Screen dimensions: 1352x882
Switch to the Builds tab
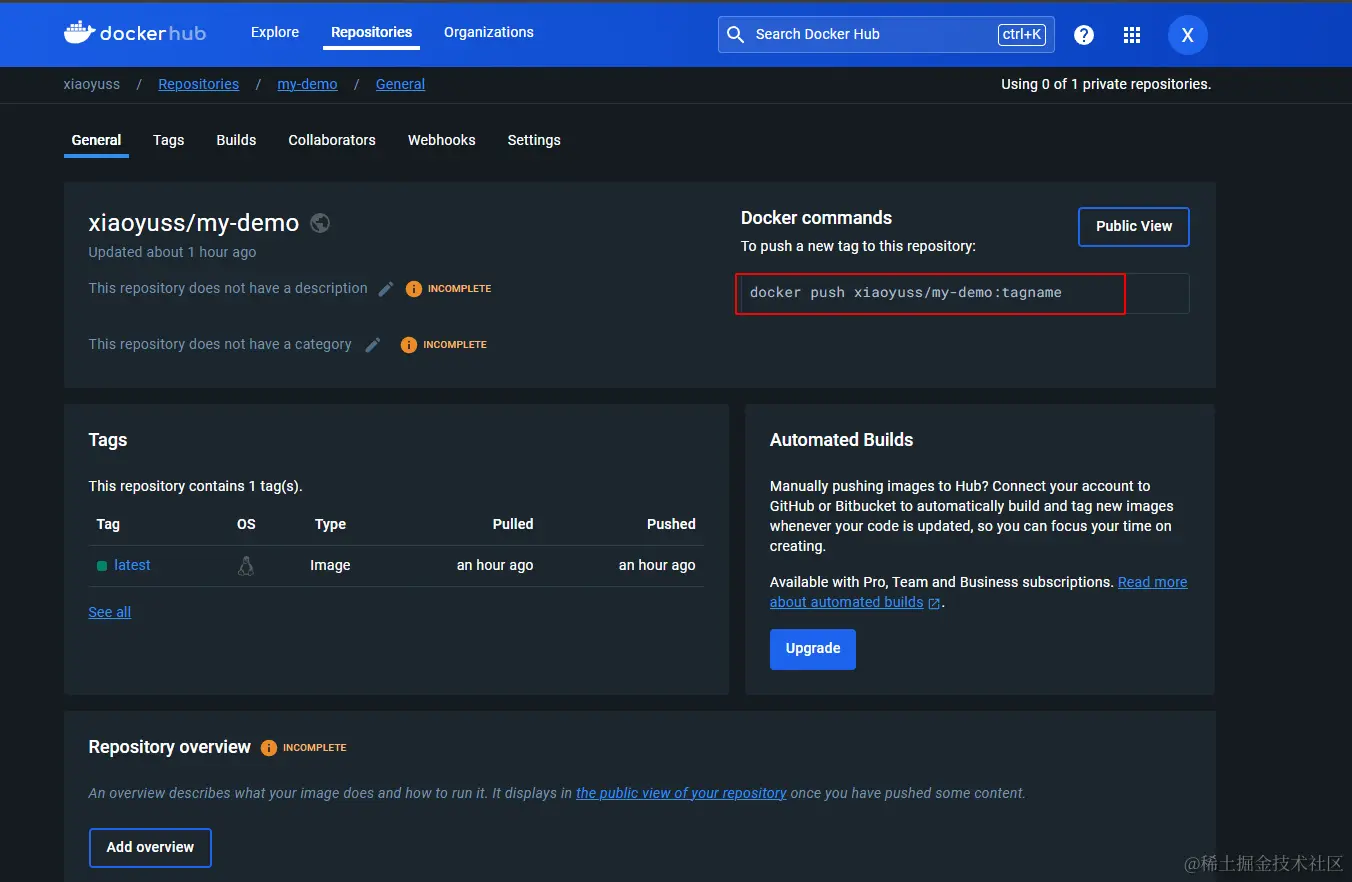click(x=237, y=140)
